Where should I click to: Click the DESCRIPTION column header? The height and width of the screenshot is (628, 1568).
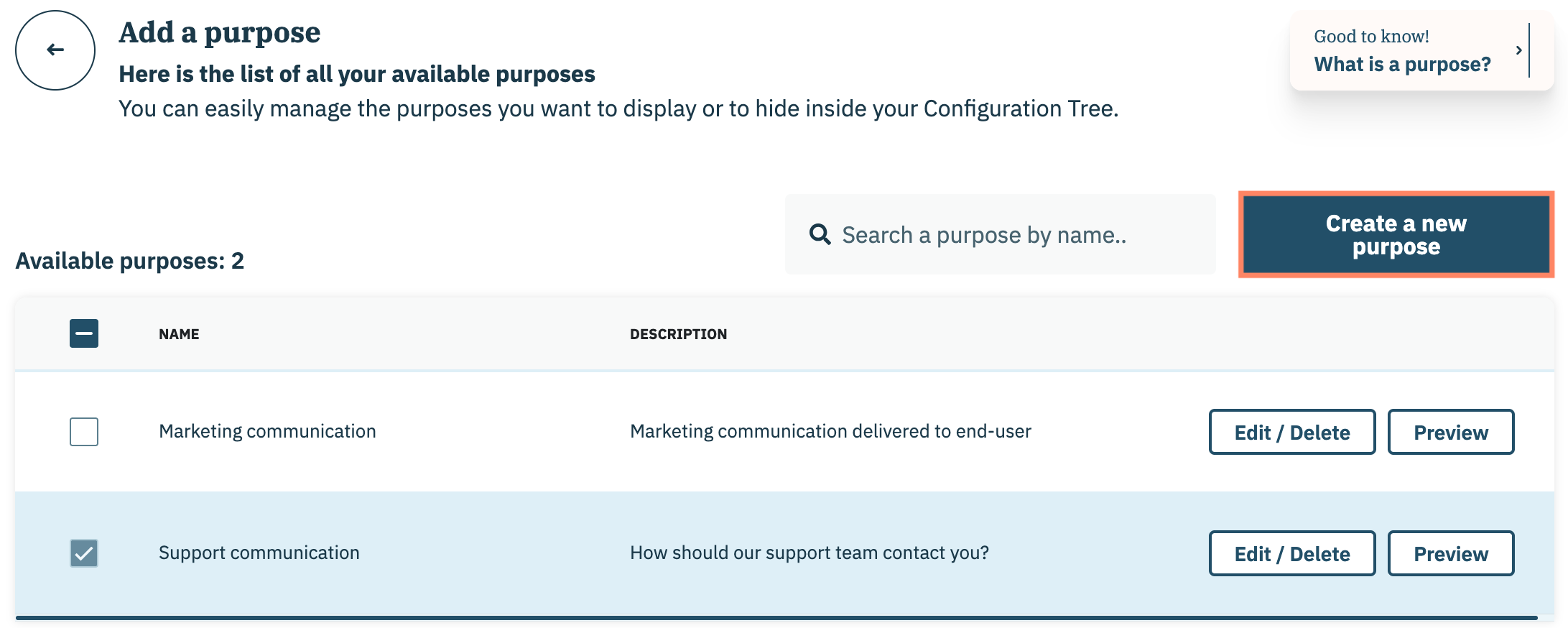click(678, 334)
